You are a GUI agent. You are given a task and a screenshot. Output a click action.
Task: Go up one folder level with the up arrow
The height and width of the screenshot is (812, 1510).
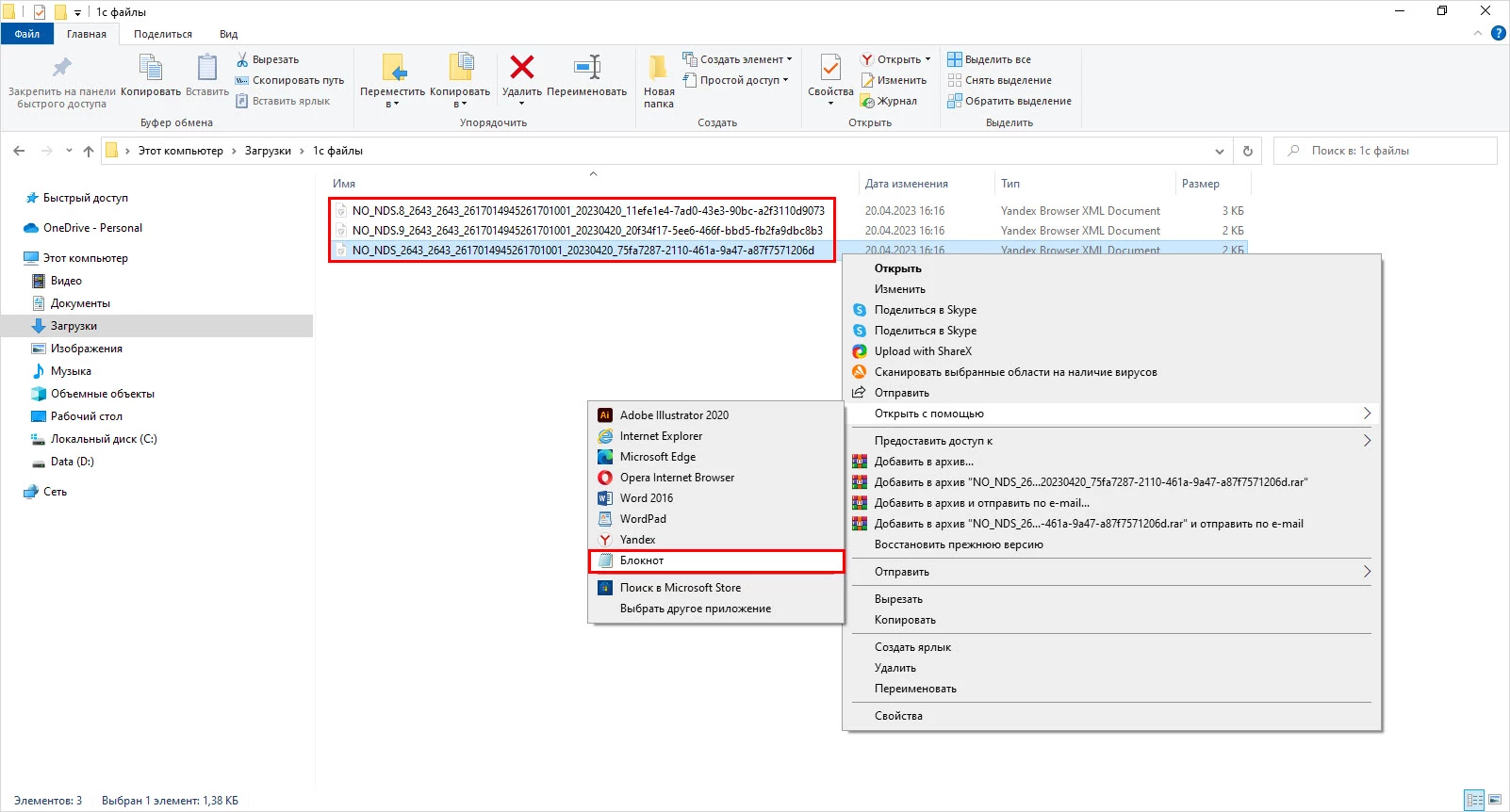[89, 151]
